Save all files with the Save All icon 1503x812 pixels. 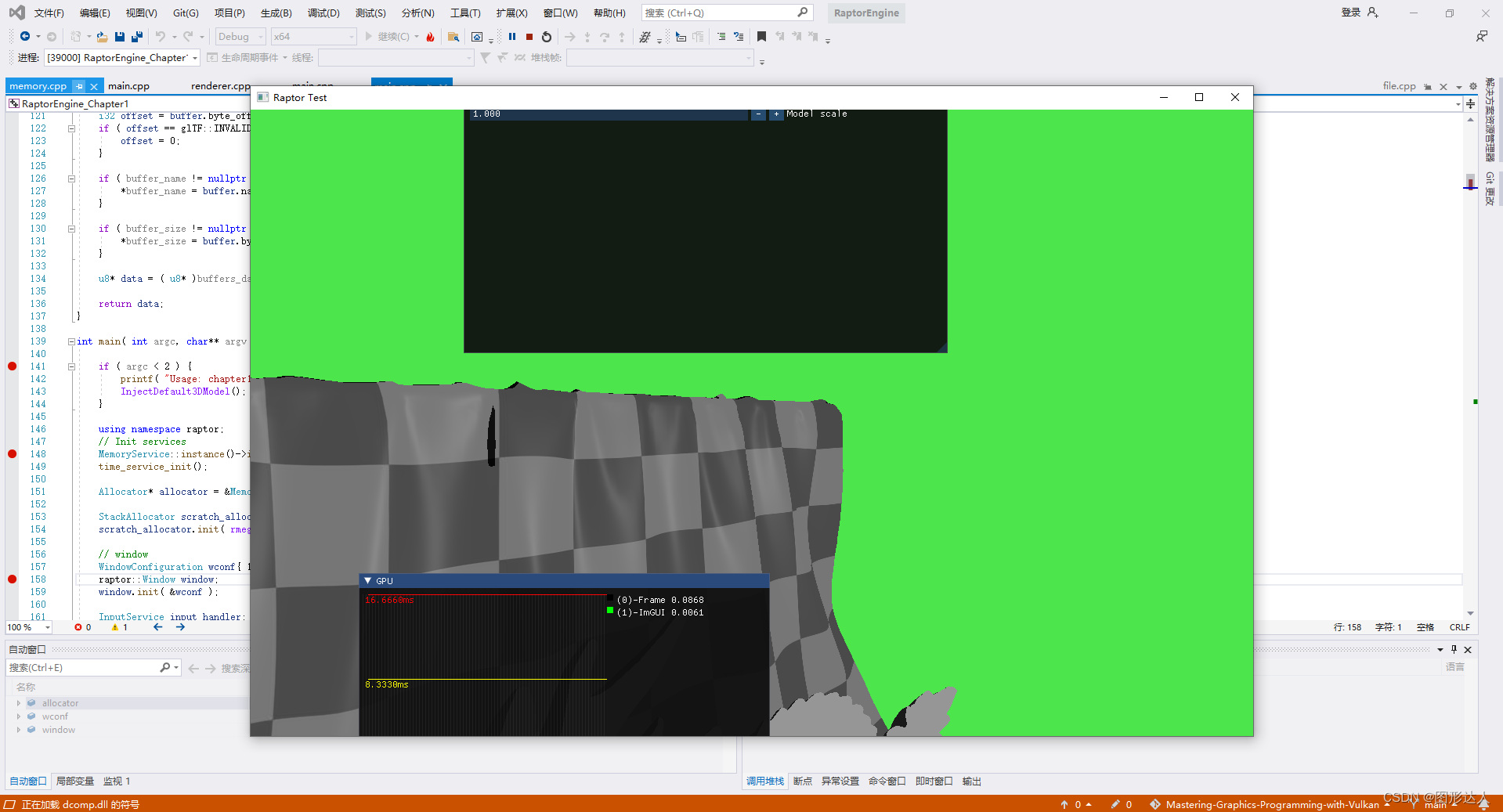click(136, 36)
